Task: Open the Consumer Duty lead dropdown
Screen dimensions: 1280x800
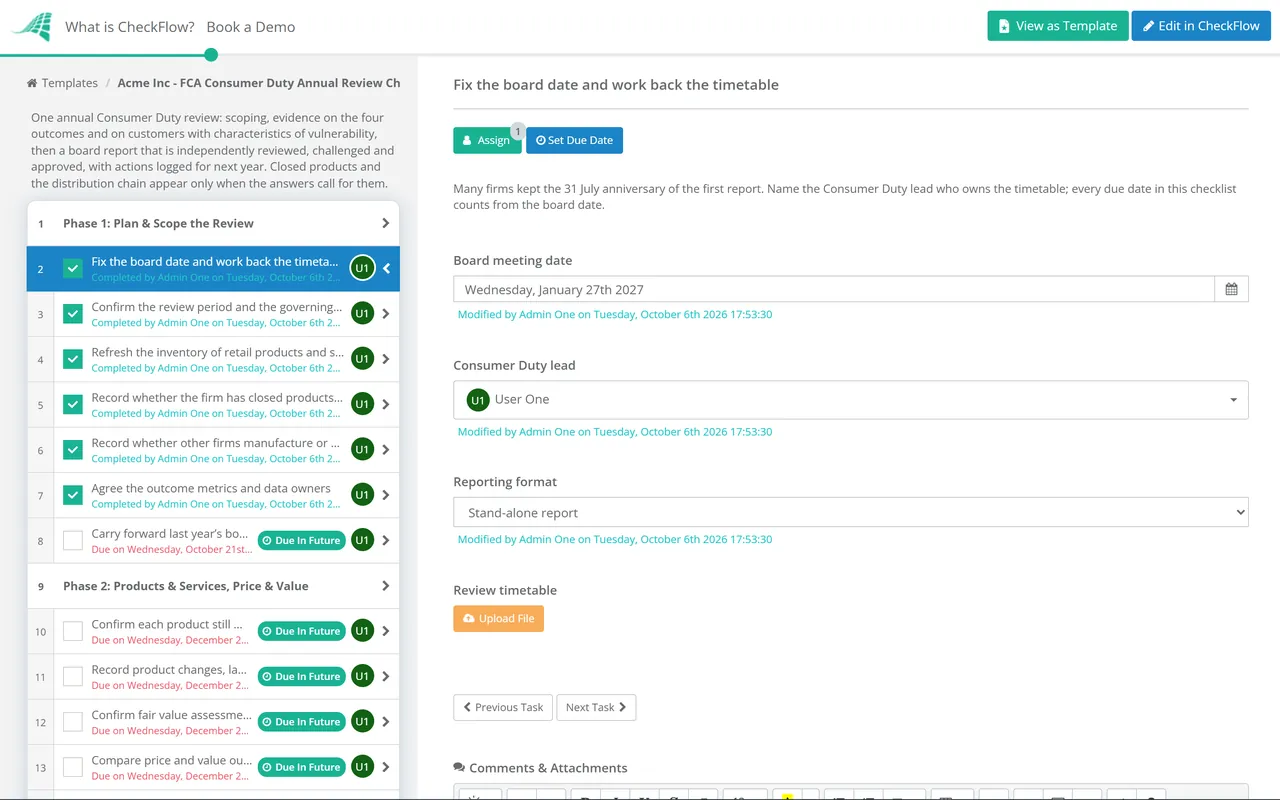Action: tap(851, 400)
